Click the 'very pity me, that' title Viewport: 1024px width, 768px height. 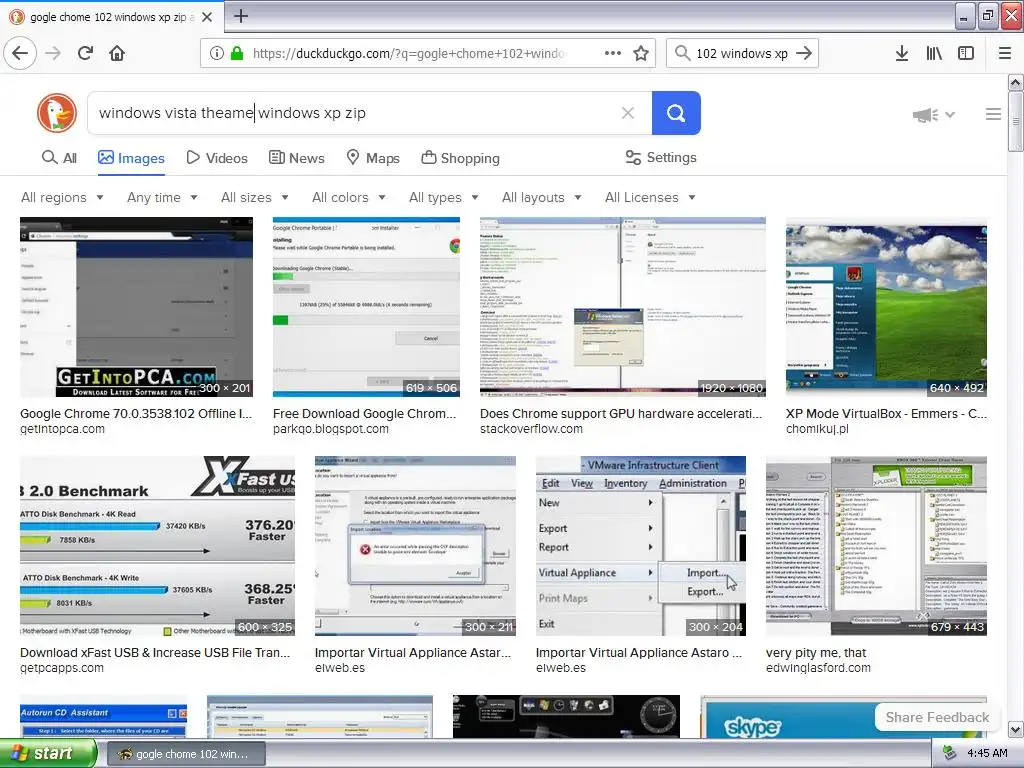(816, 652)
